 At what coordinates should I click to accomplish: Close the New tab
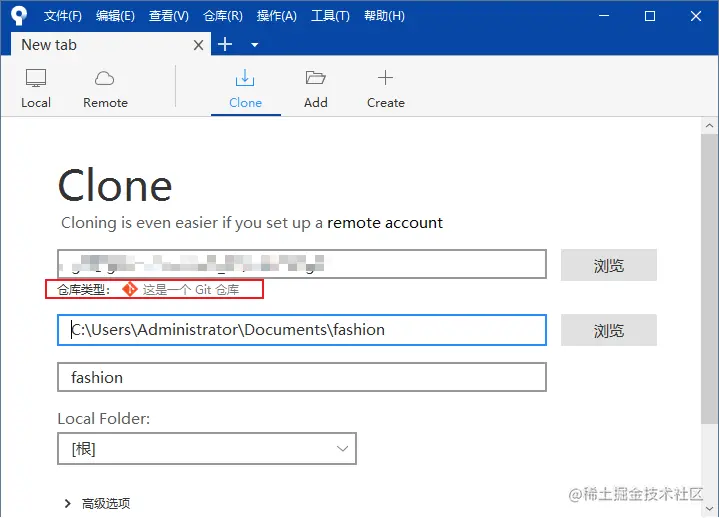point(198,45)
